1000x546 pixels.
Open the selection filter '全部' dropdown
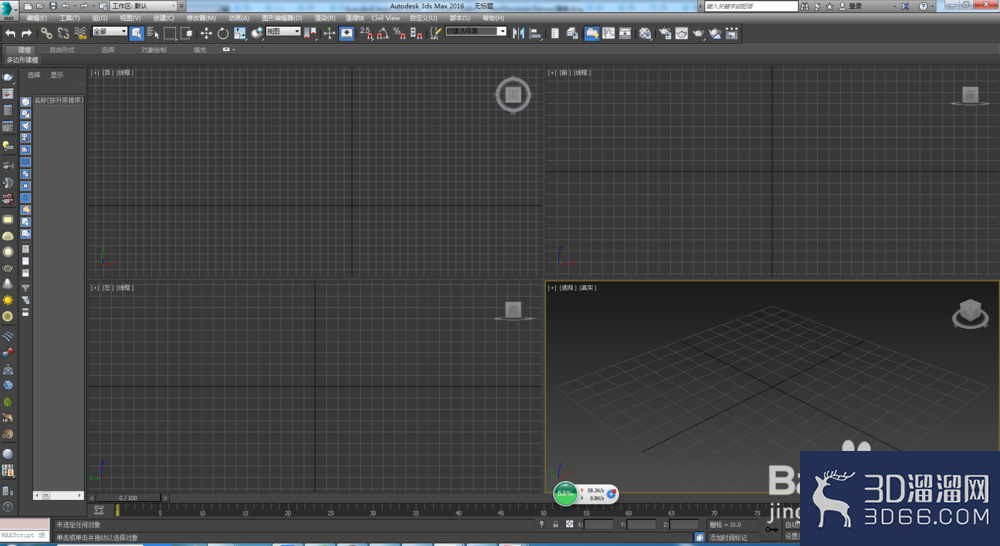click(110, 31)
